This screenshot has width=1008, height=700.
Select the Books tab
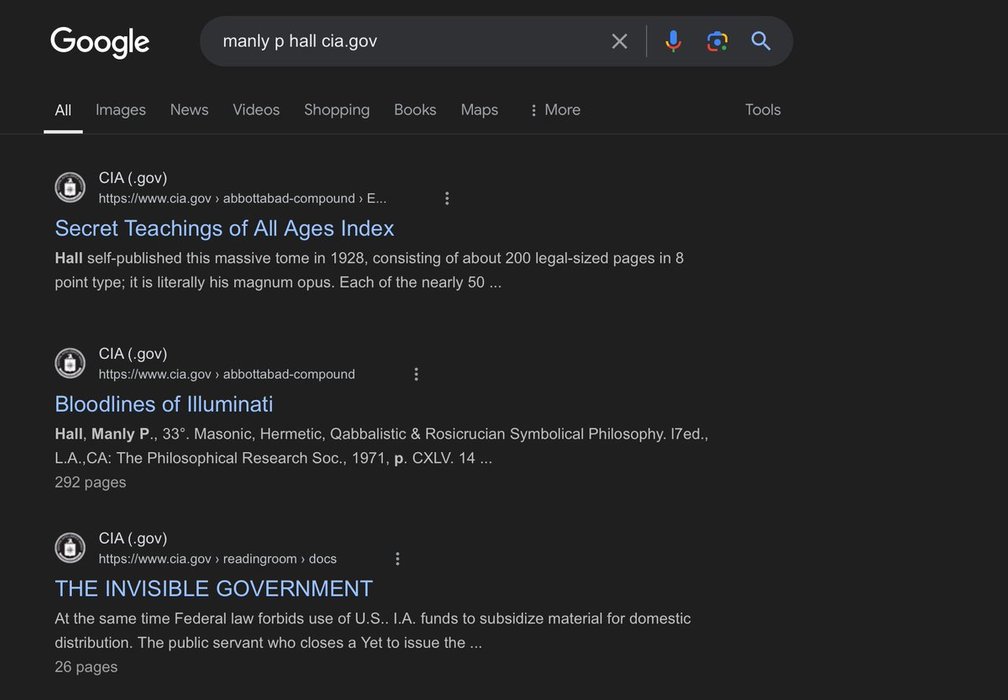click(x=414, y=110)
